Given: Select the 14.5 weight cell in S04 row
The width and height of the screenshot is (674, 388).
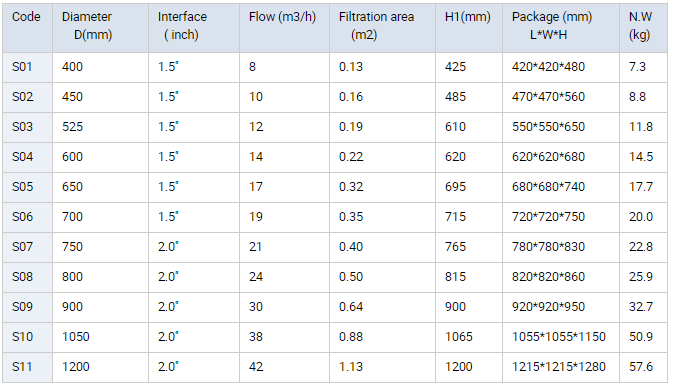Looking at the screenshot, I should [643, 157].
